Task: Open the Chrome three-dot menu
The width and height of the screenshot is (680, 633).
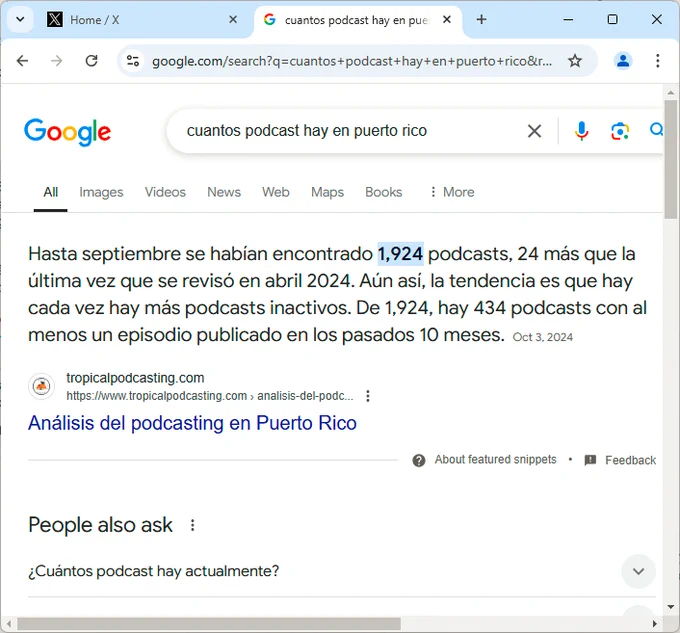Action: [657, 61]
